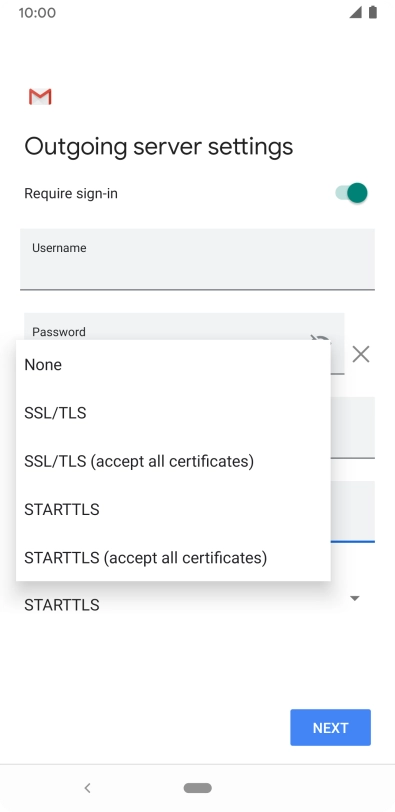Open the STARTTLS security type selector
Image resolution: width=395 pixels, height=812 pixels.
point(197,604)
